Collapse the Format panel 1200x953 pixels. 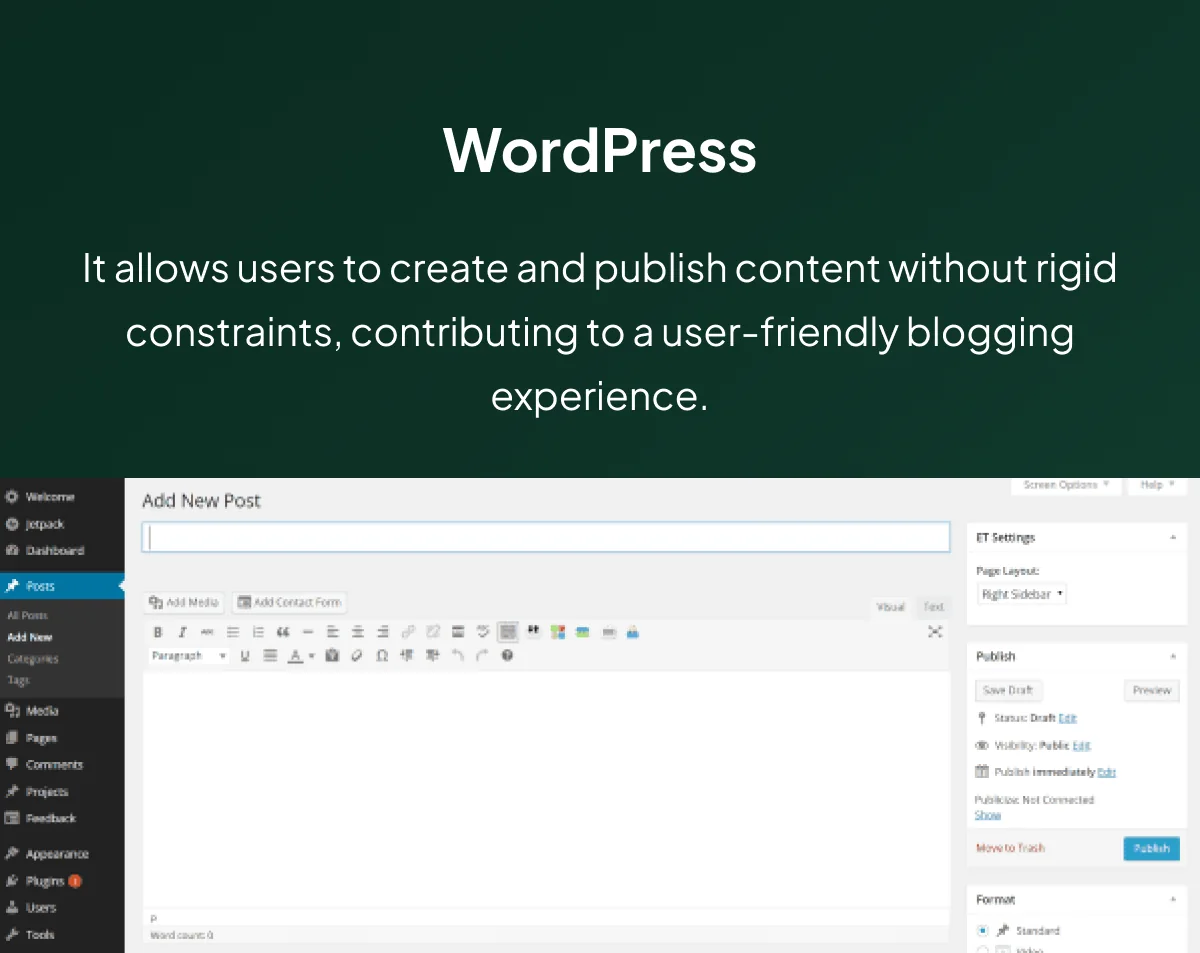[1173, 900]
